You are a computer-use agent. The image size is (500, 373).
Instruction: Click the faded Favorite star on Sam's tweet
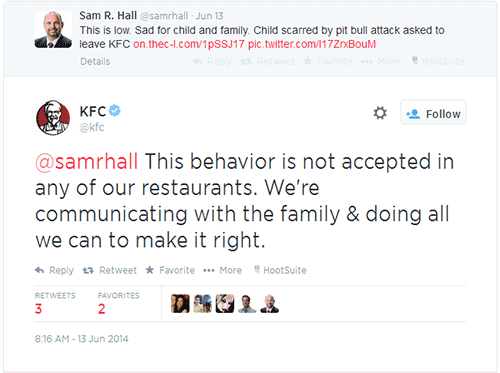[308, 61]
